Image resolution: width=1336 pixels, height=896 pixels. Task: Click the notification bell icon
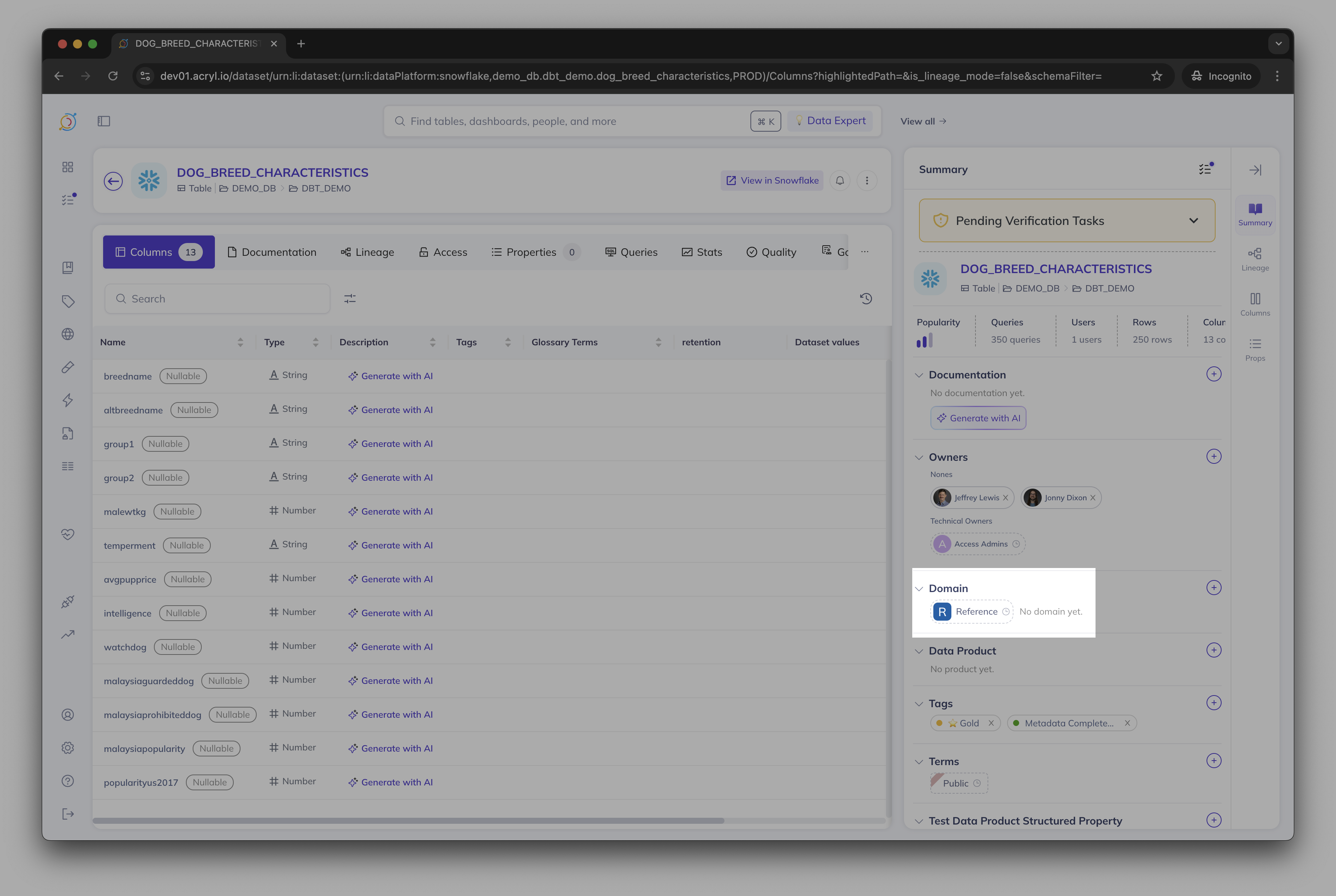pyautogui.click(x=840, y=181)
